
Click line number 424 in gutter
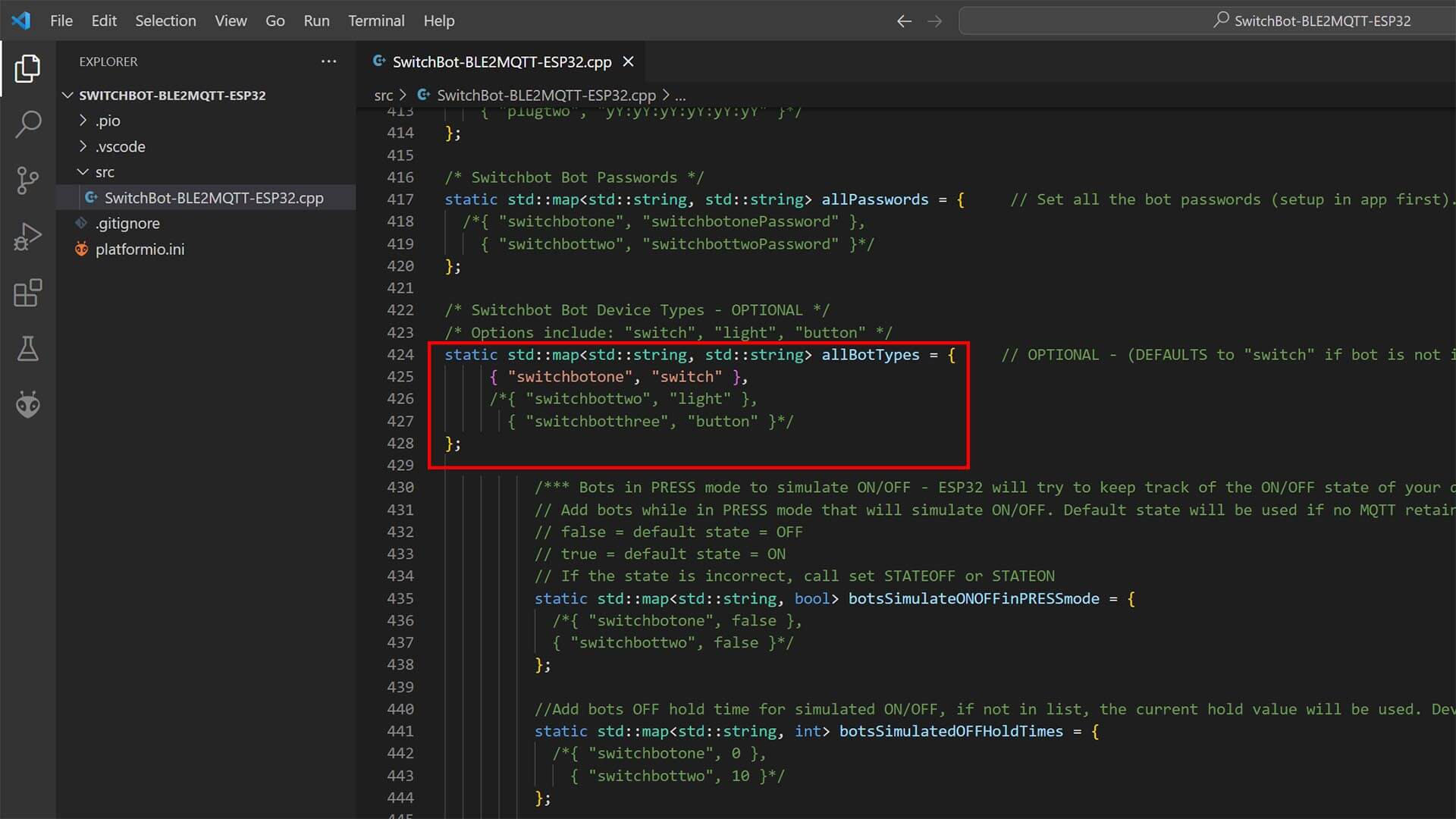[x=400, y=354]
